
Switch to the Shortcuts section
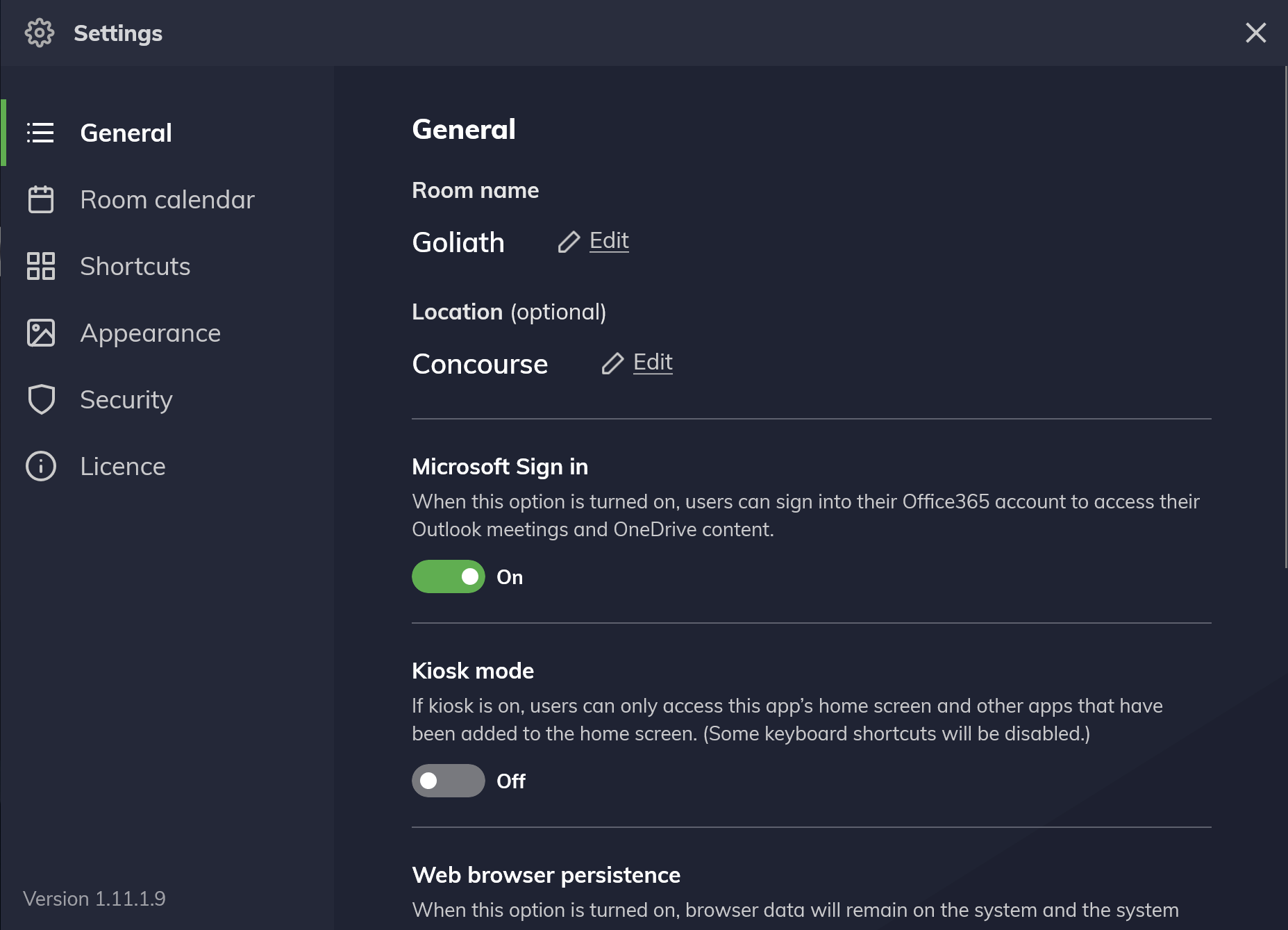(167, 266)
